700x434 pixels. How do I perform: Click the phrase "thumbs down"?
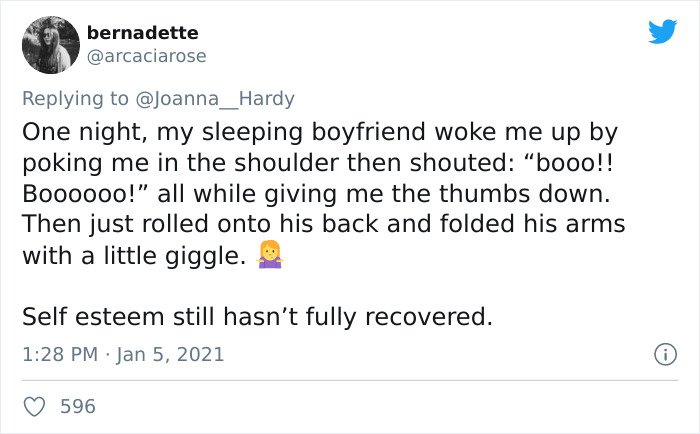click(x=525, y=194)
